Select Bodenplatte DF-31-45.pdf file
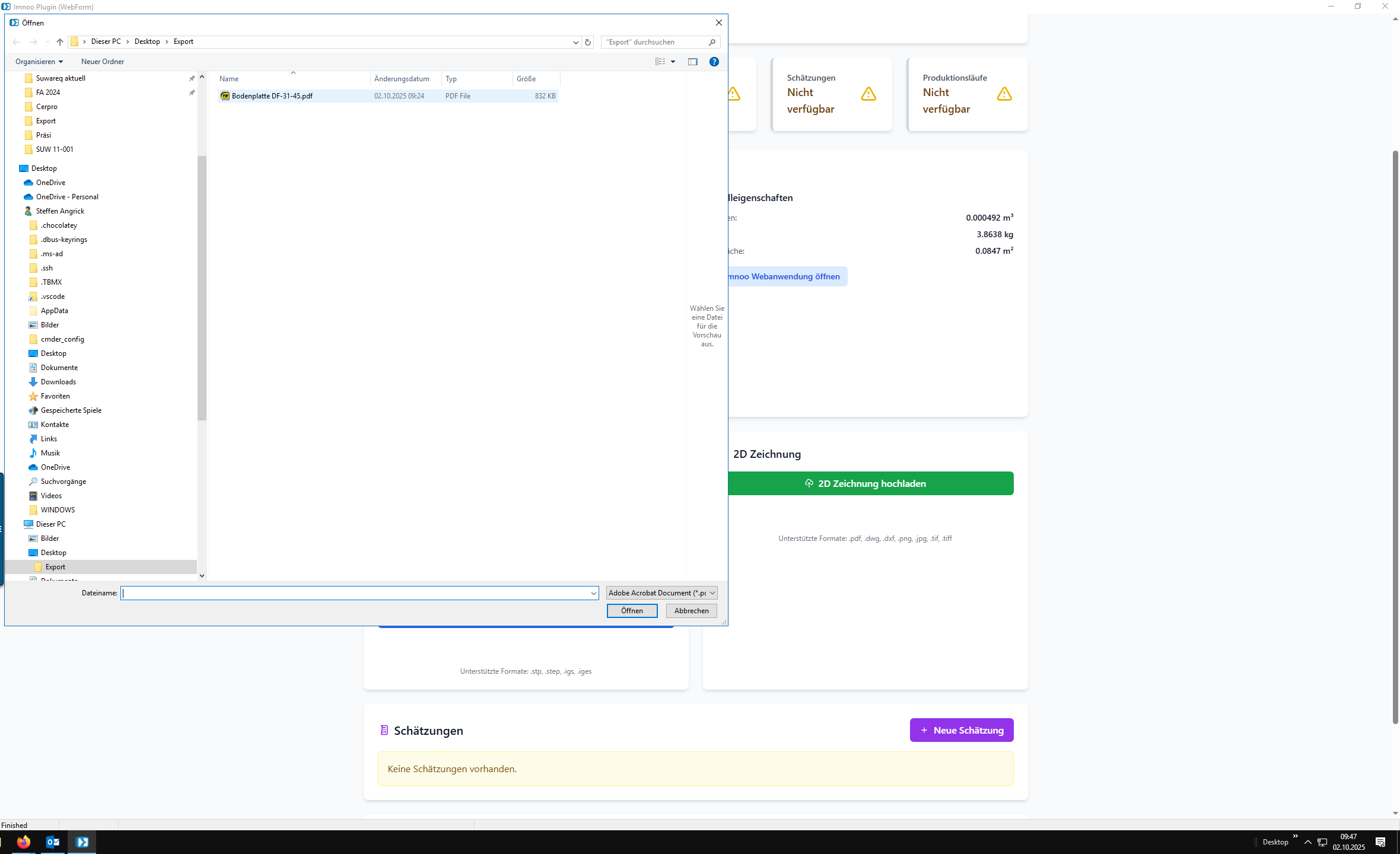The height and width of the screenshot is (854, 1400). (x=272, y=96)
